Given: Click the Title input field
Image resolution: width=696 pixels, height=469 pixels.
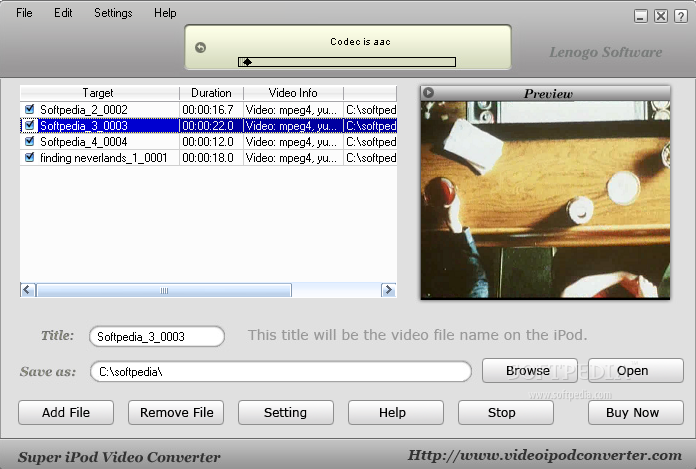Looking at the screenshot, I should click(x=157, y=336).
